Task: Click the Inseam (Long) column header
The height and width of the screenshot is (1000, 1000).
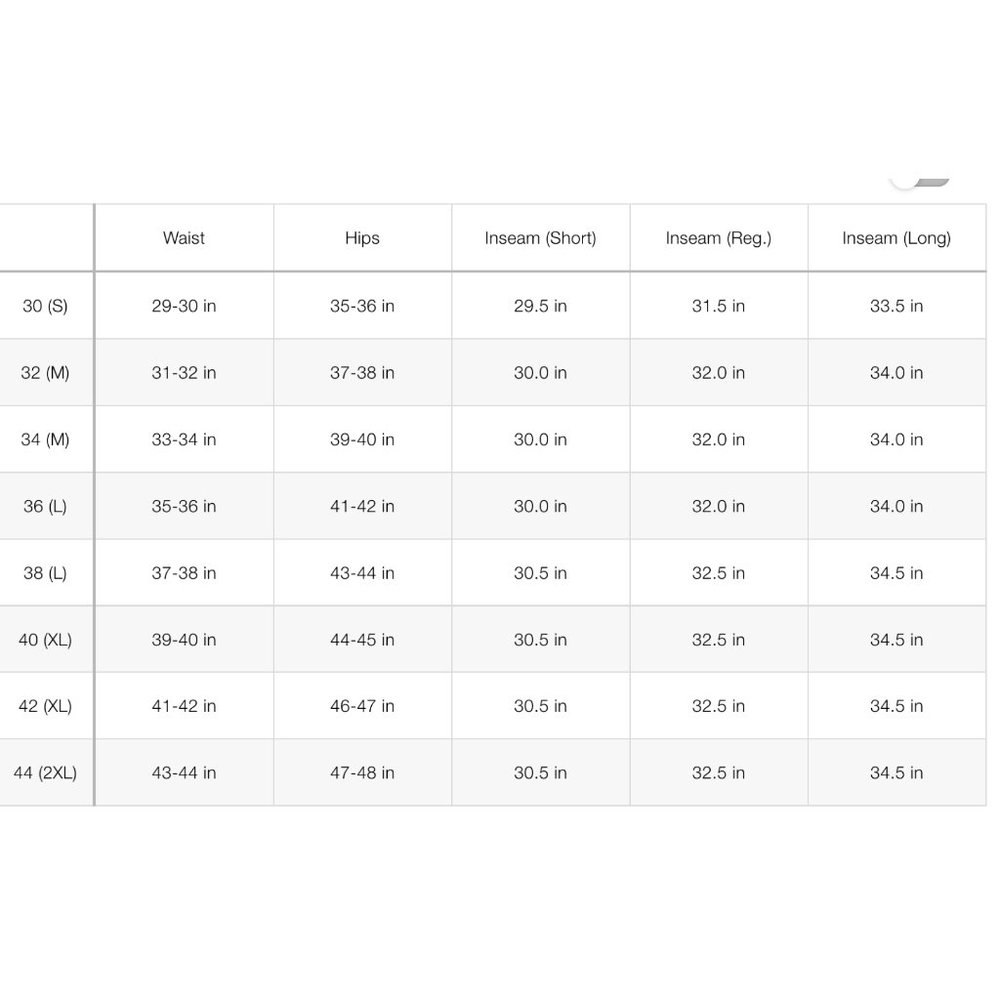Action: pos(897,238)
